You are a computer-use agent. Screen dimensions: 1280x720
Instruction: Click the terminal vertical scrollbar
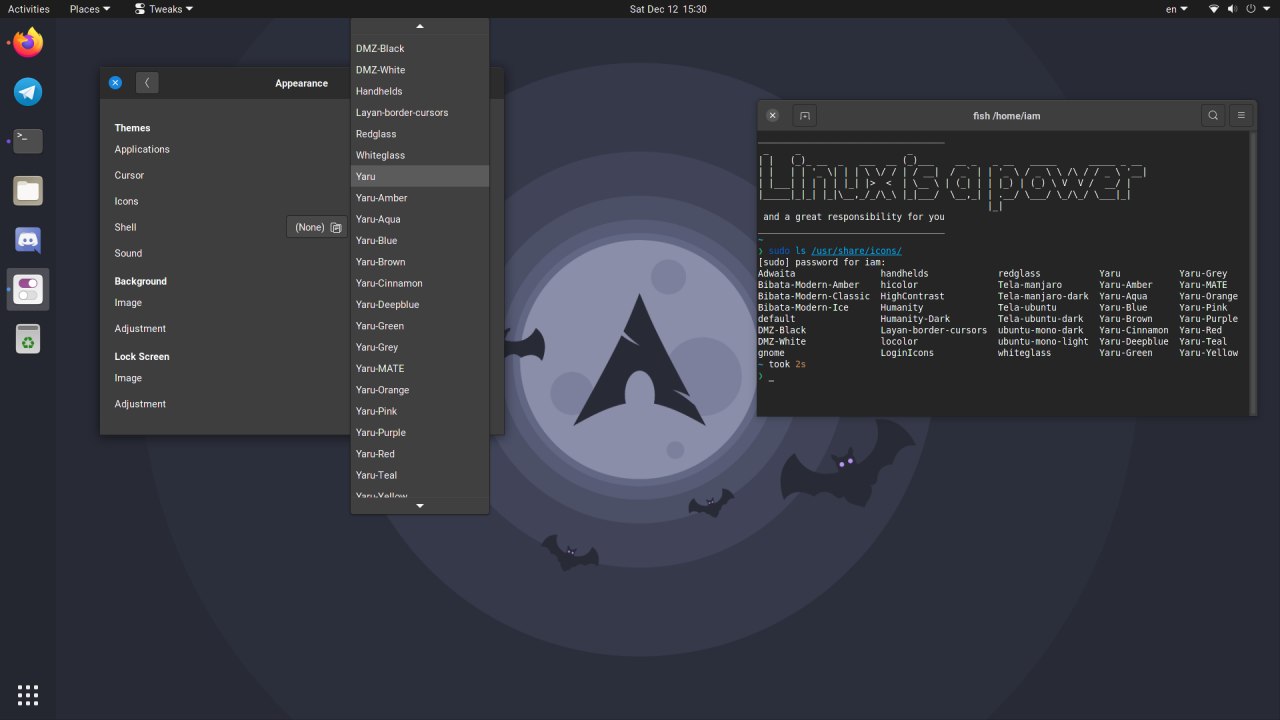point(1251,272)
